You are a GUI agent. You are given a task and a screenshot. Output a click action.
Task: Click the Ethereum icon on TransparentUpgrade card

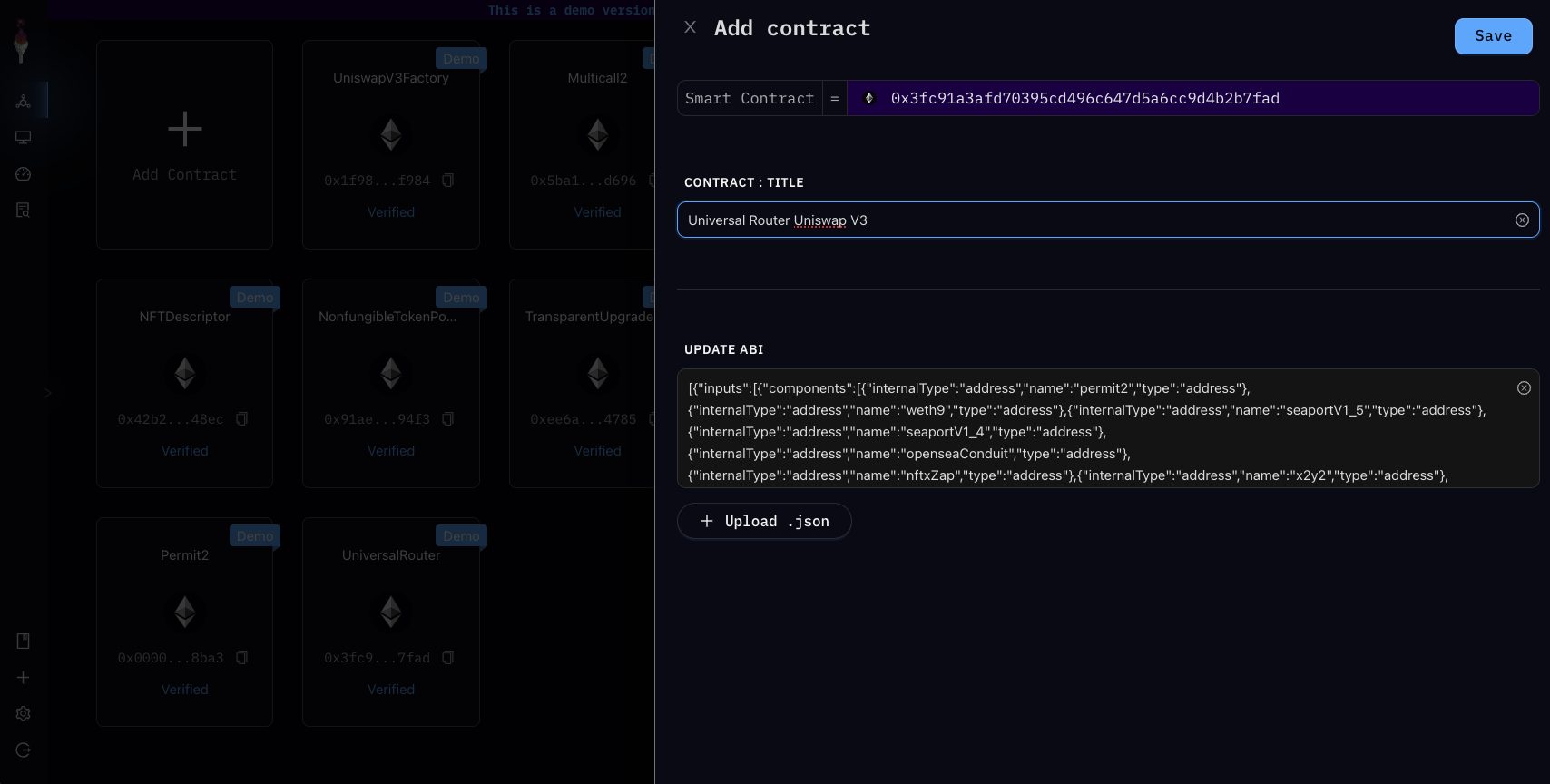598,373
